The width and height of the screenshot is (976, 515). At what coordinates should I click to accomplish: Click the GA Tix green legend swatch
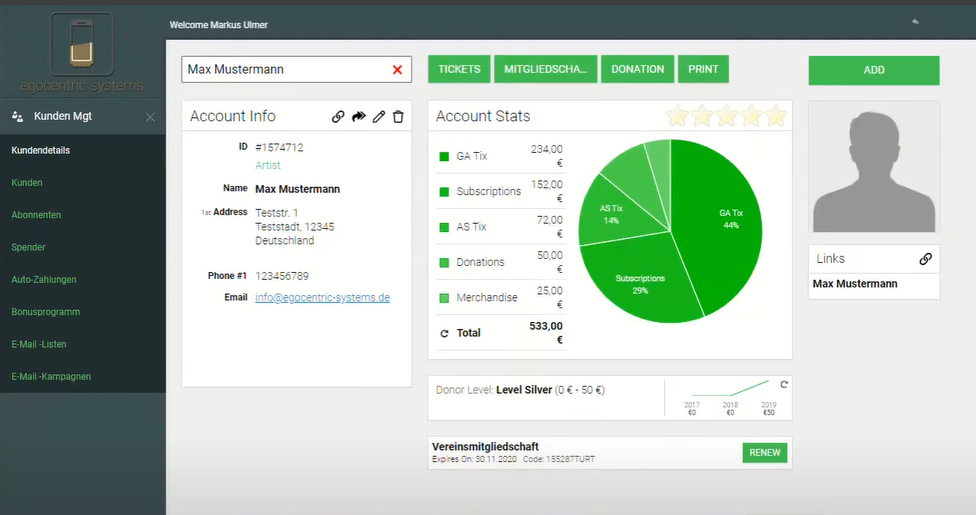click(x=444, y=157)
